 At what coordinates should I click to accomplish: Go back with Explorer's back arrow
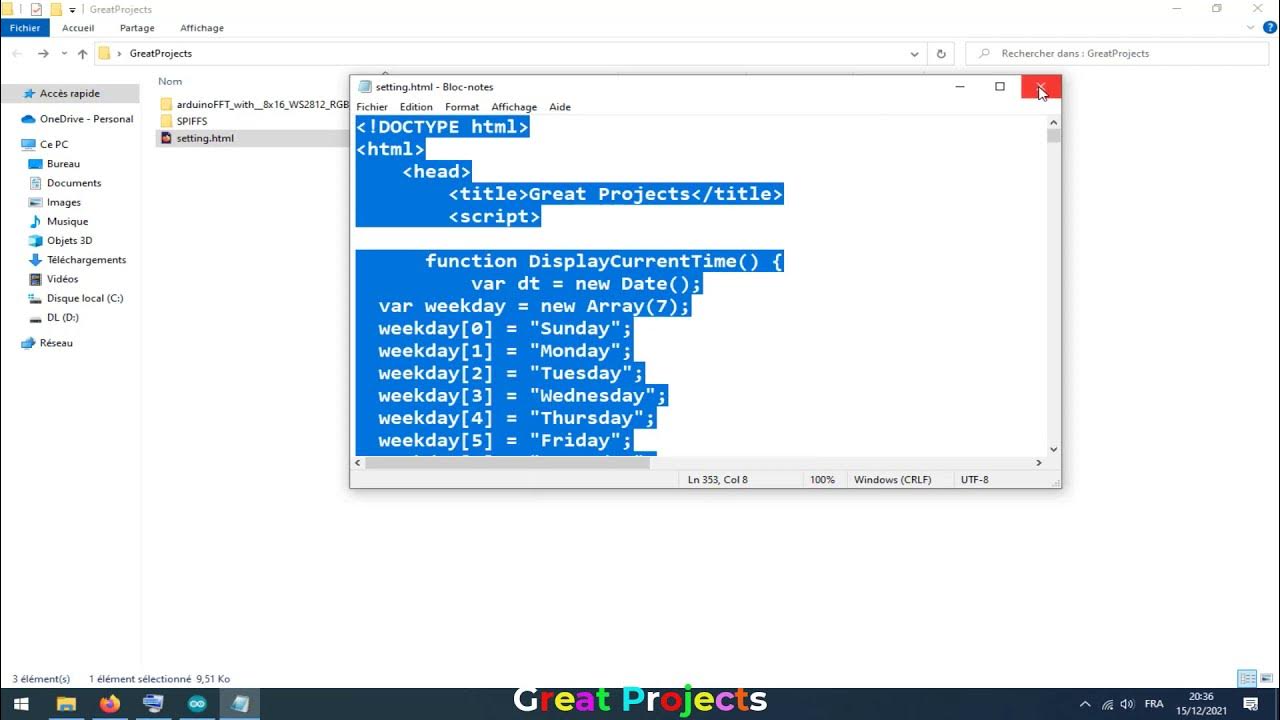pyautogui.click(x=17, y=53)
